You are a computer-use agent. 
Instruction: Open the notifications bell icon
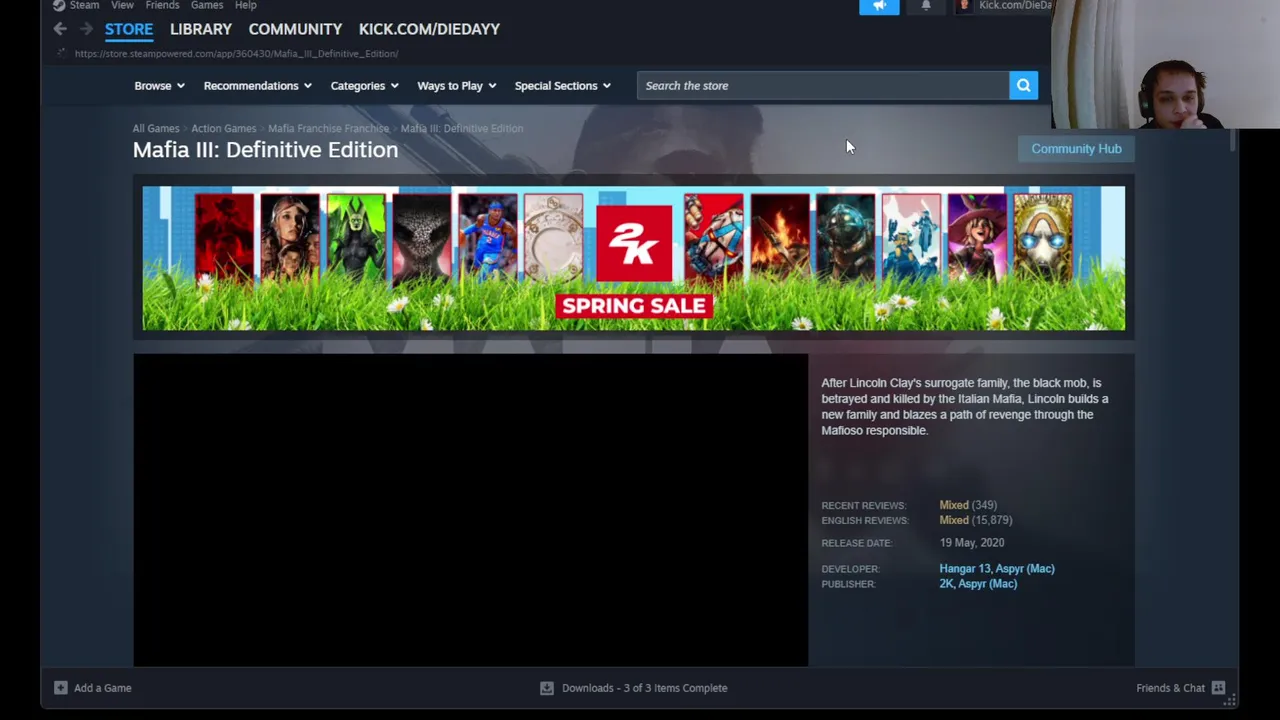(x=926, y=6)
